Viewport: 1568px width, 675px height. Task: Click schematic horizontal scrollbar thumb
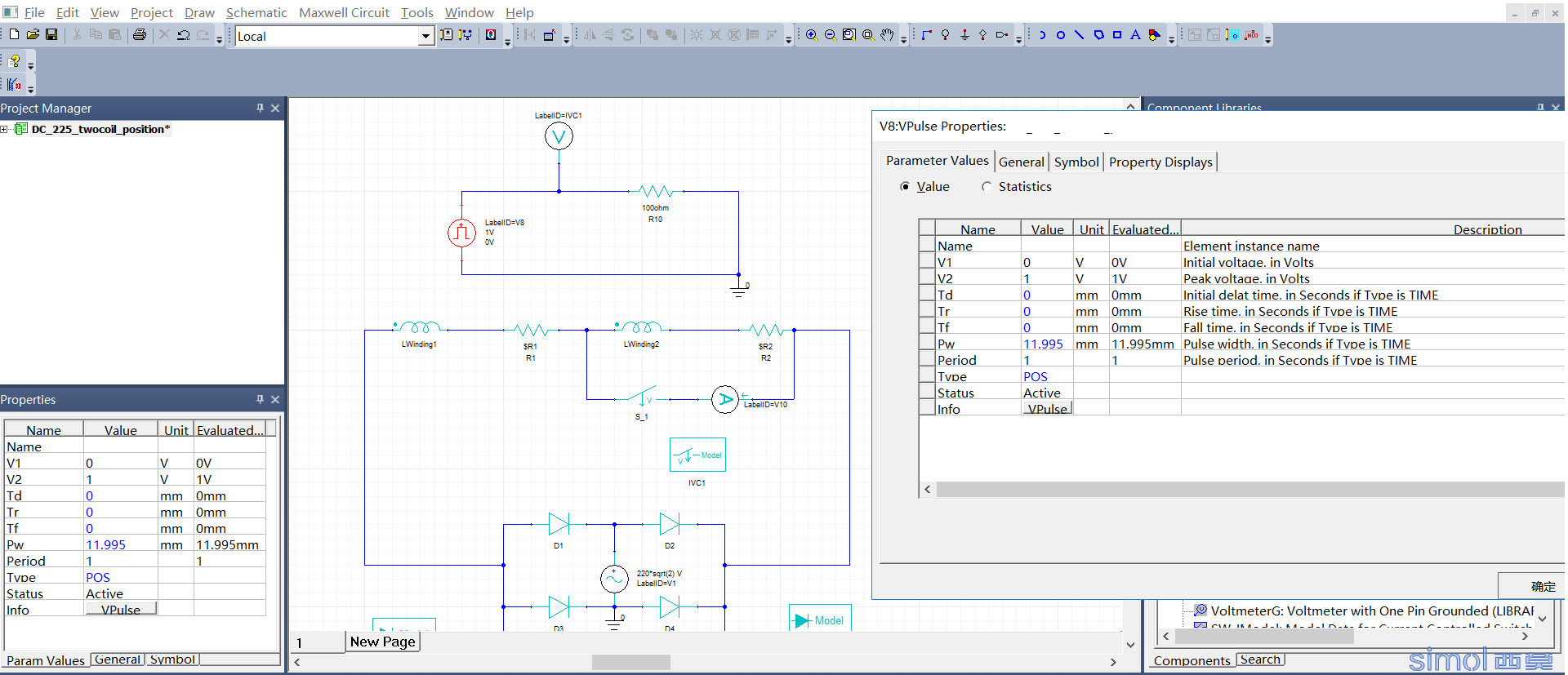(x=630, y=662)
